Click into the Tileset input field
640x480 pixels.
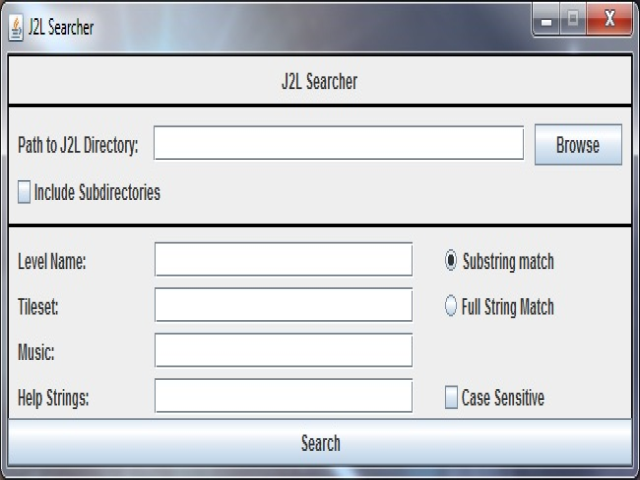tap(284, 305)
